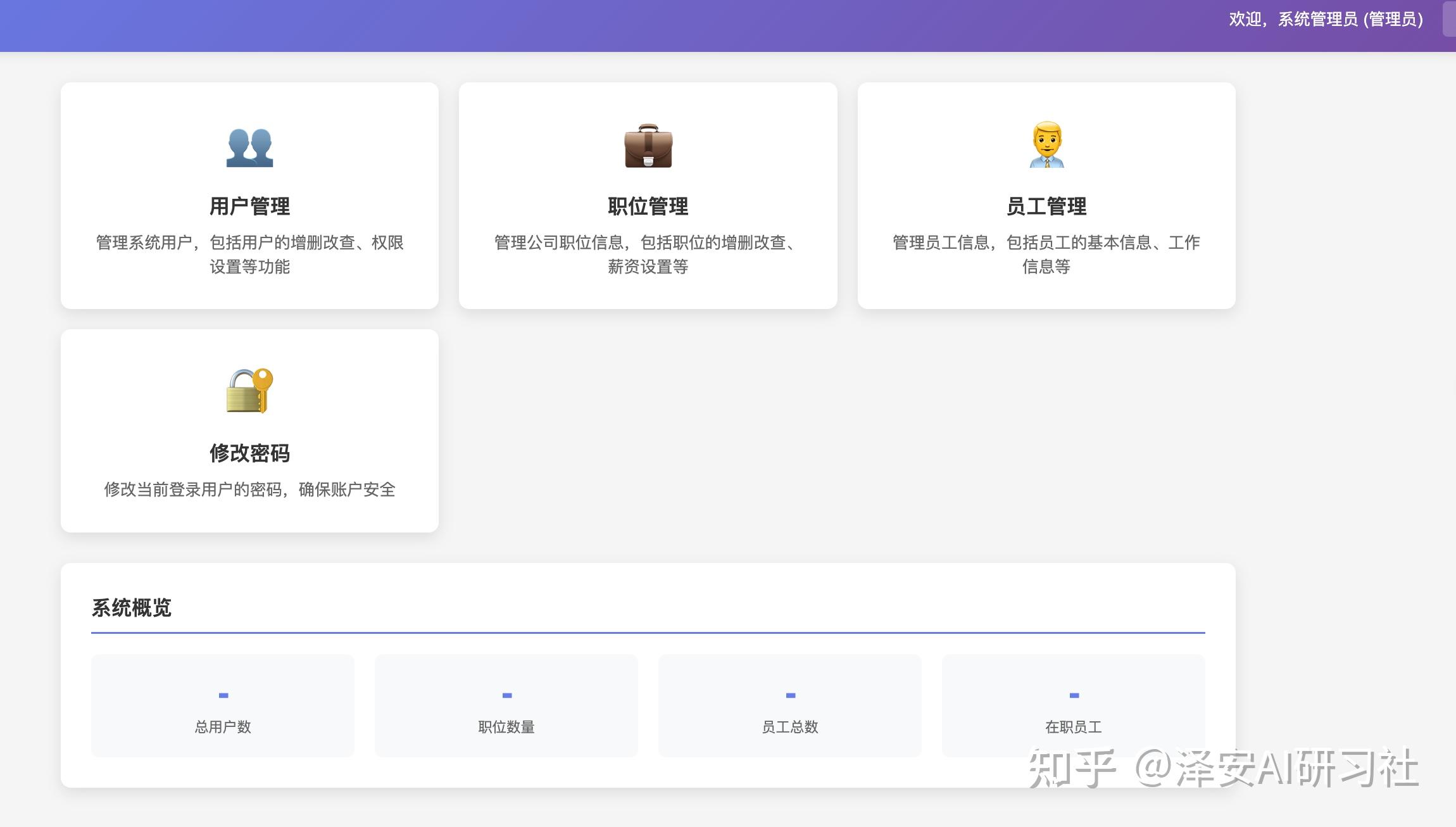The height and width of the screenshot is (827, 1456).
Task: Click the 修改密码 description about 账户安全
Action: pos(249,489)
